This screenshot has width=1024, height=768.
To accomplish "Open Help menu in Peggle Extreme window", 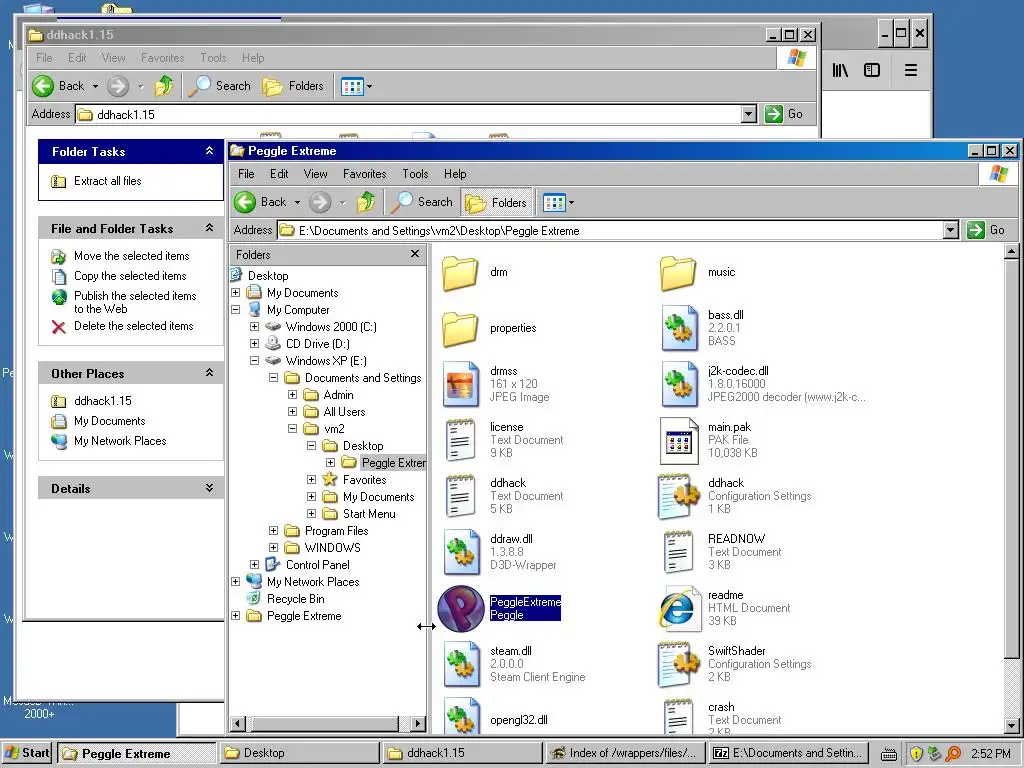I will click(x=455, y=174).
